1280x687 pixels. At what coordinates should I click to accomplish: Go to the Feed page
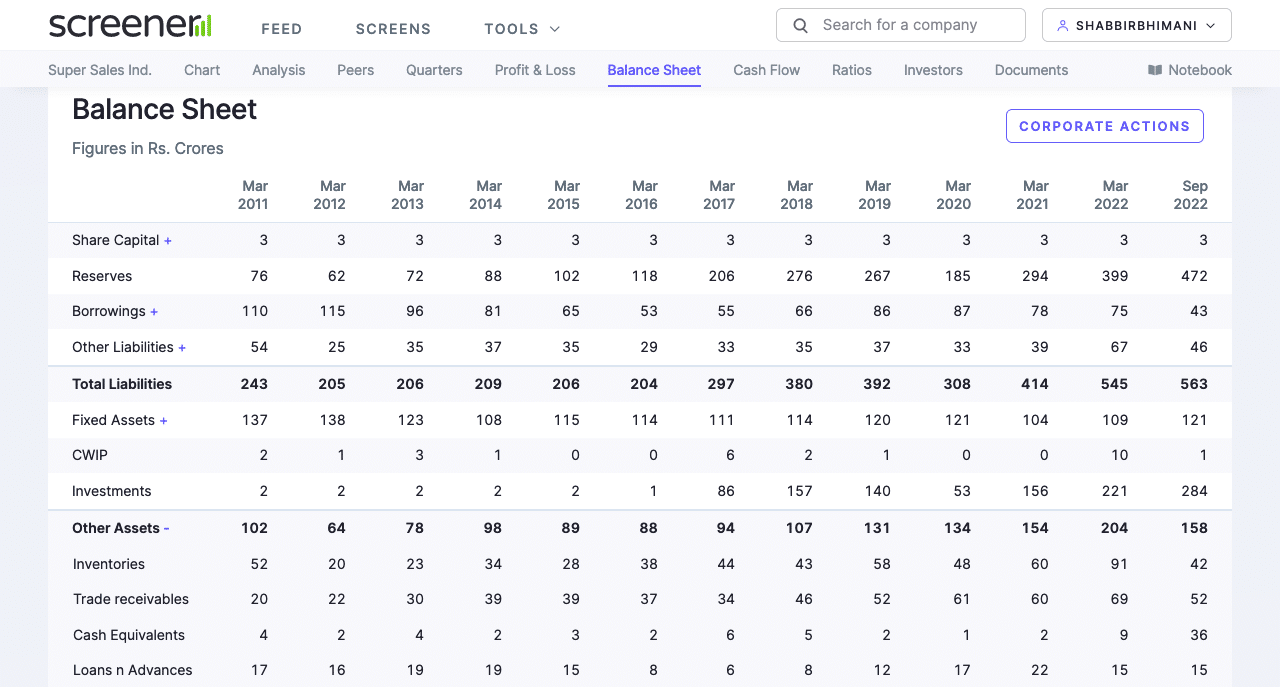pos(282,29)
